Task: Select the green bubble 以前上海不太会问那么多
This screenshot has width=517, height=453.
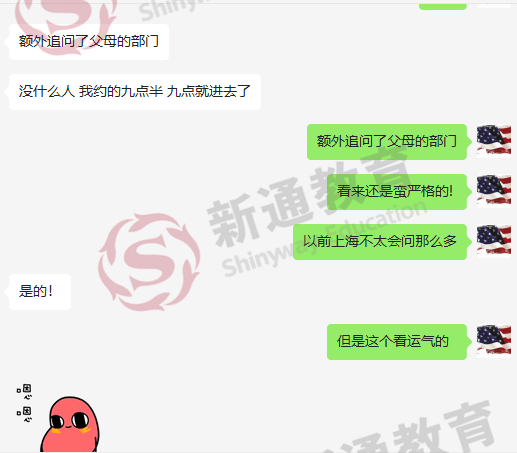Action: pyautogui.click(x=380, y=242)
